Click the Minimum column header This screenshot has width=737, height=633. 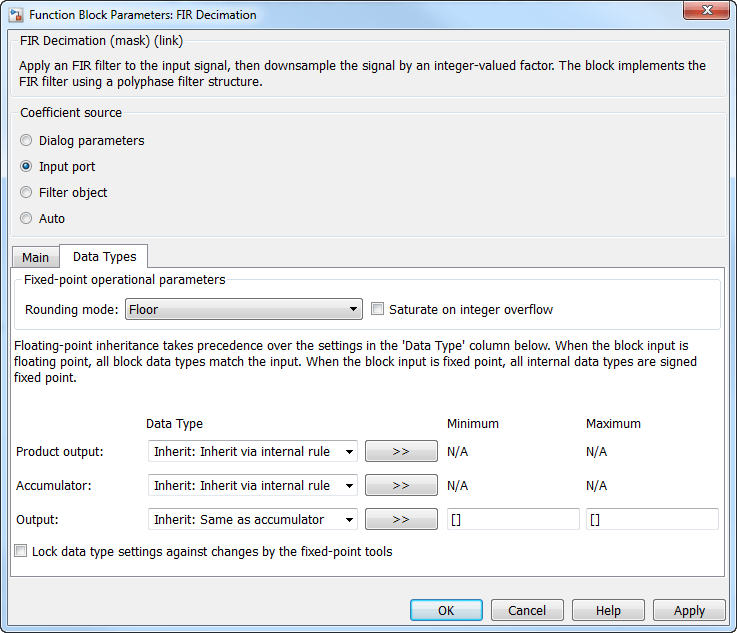[x=473, y=424]
